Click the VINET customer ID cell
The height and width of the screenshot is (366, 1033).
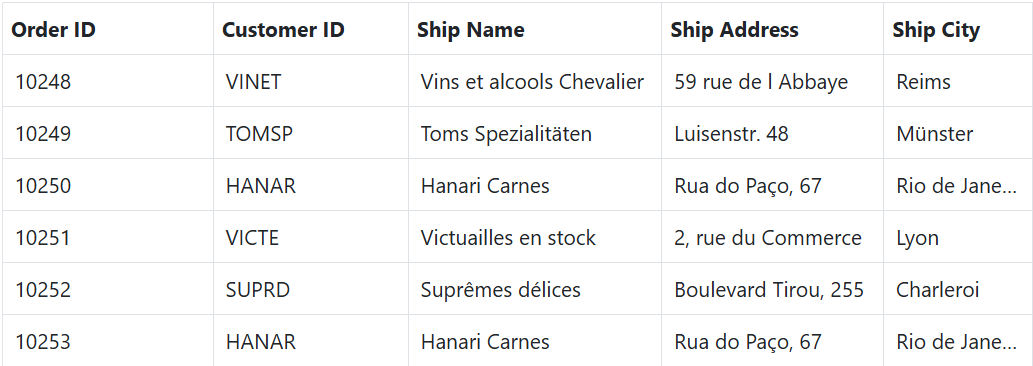(310, 81)
